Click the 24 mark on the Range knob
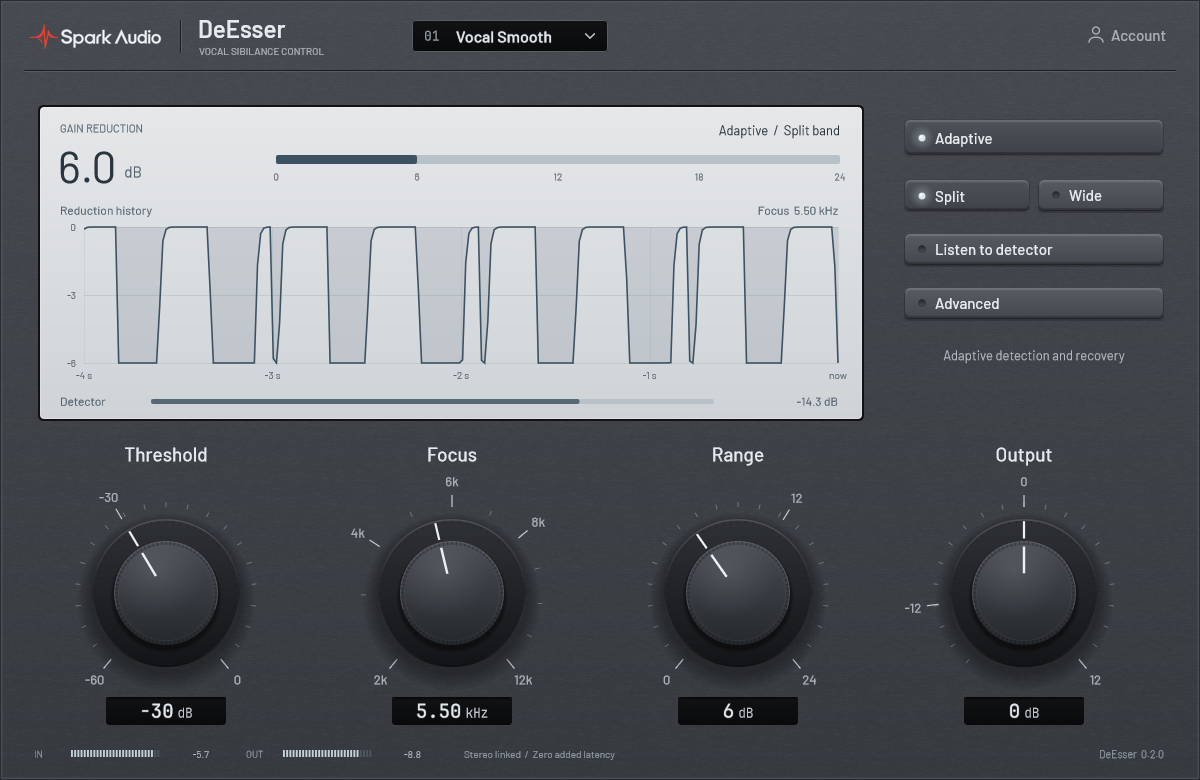This screenshot has width=1200, height=780. (809, 680)
